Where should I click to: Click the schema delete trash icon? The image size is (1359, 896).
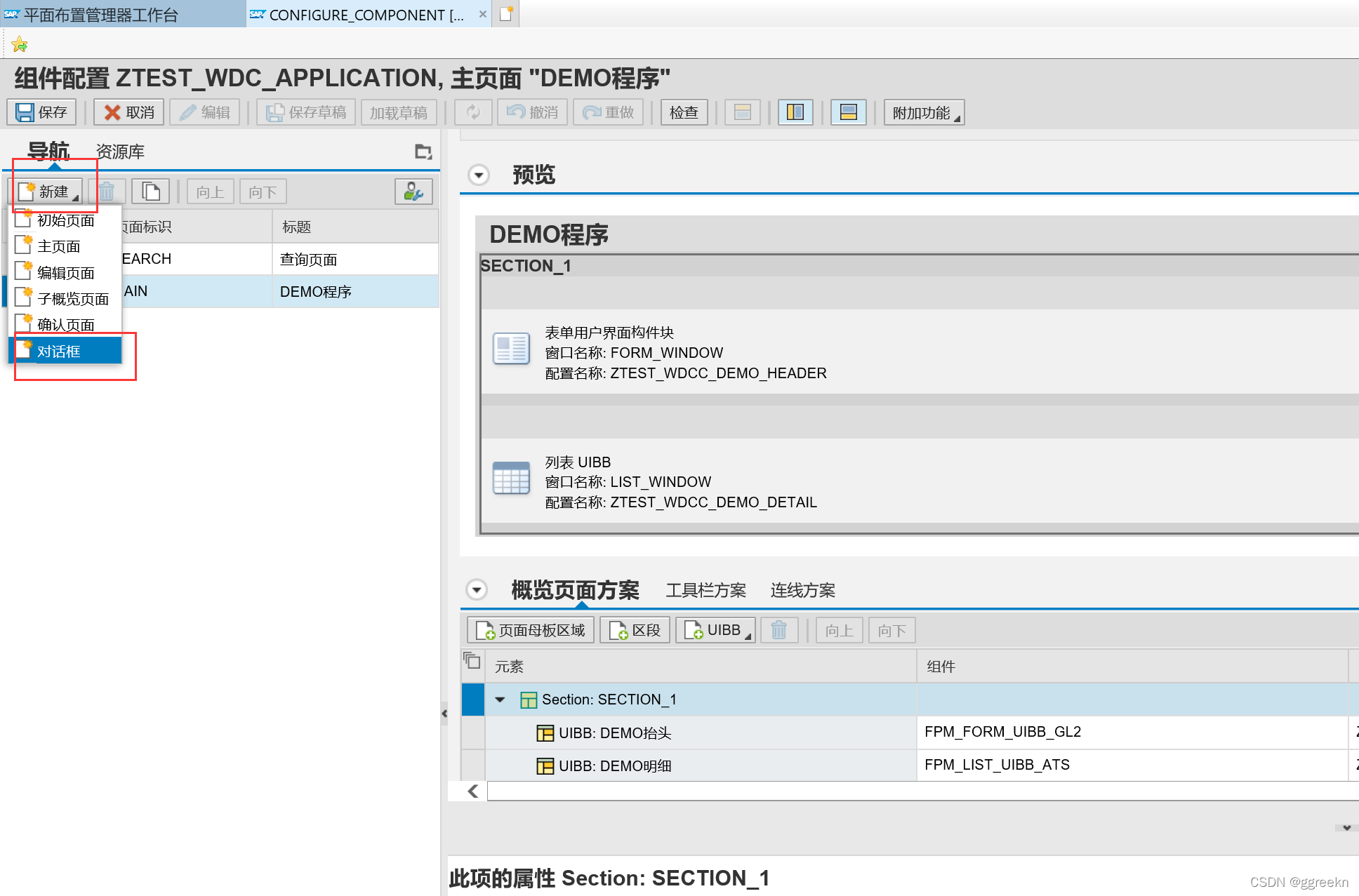click(779, 630)
